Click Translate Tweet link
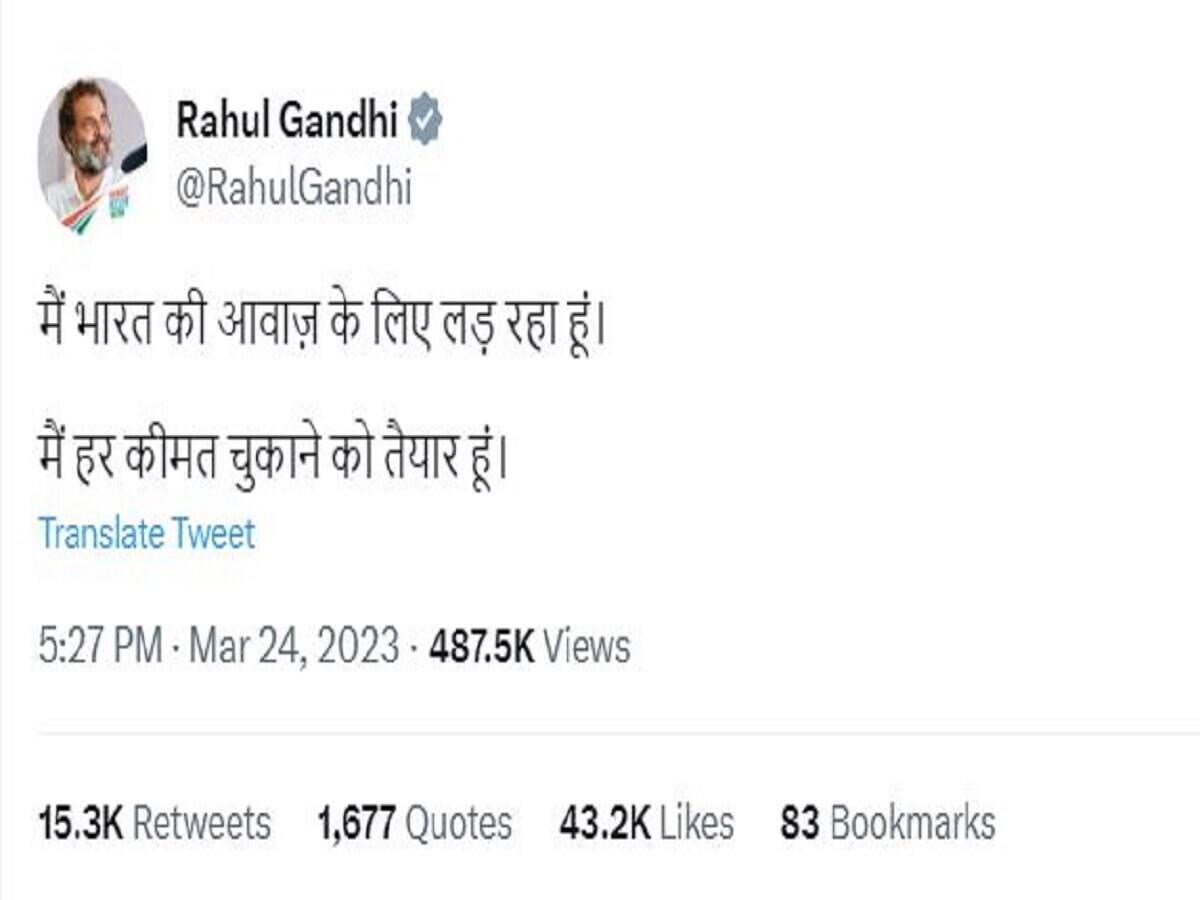This screenshot has width=1200, height=900. 147,534
